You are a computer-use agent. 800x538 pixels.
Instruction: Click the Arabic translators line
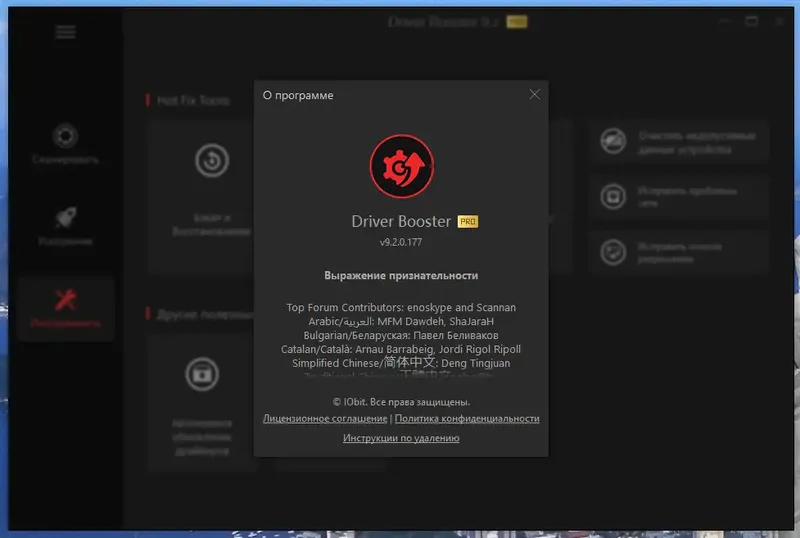pyautogui.click(x=401, y=321)
